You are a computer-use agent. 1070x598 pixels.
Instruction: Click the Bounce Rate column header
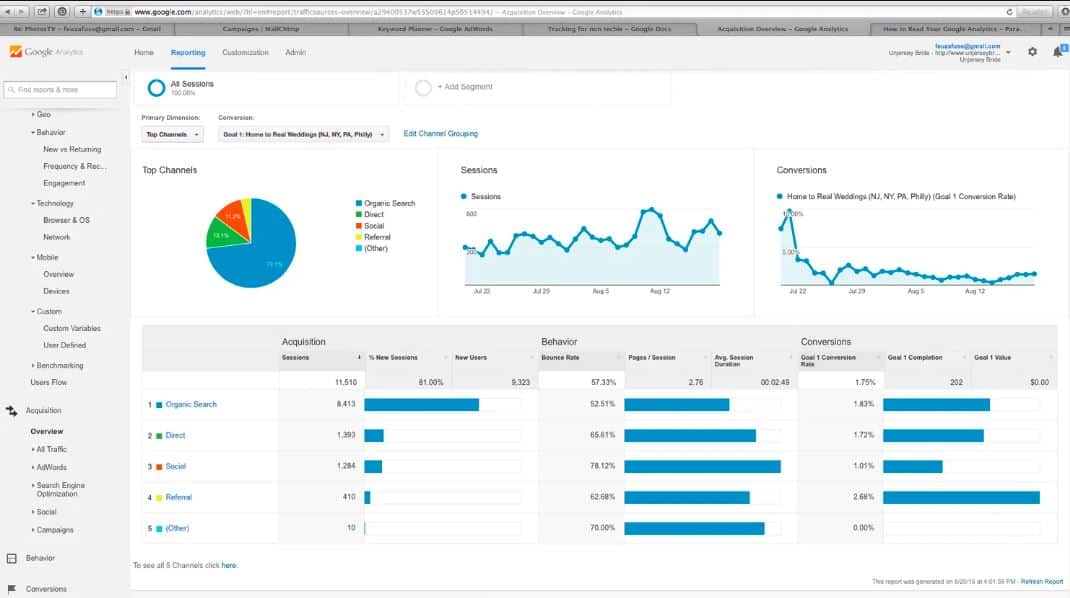tap(560, 358)
